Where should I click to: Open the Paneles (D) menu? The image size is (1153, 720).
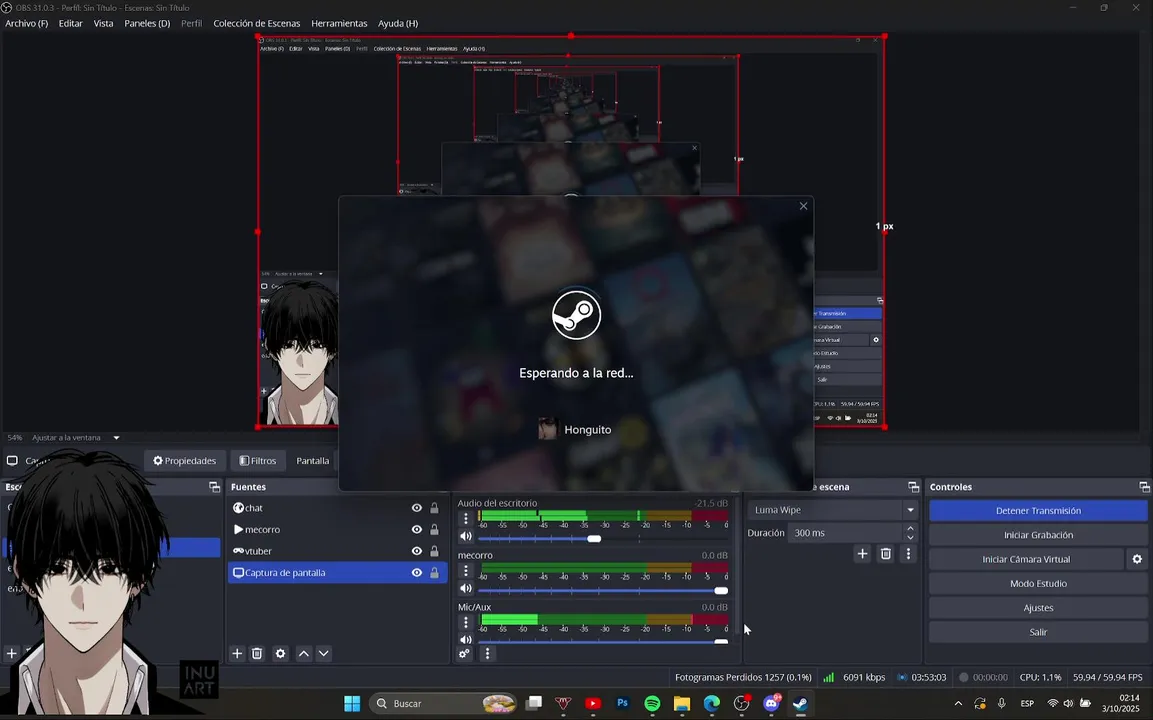click(x=147, y=24)
